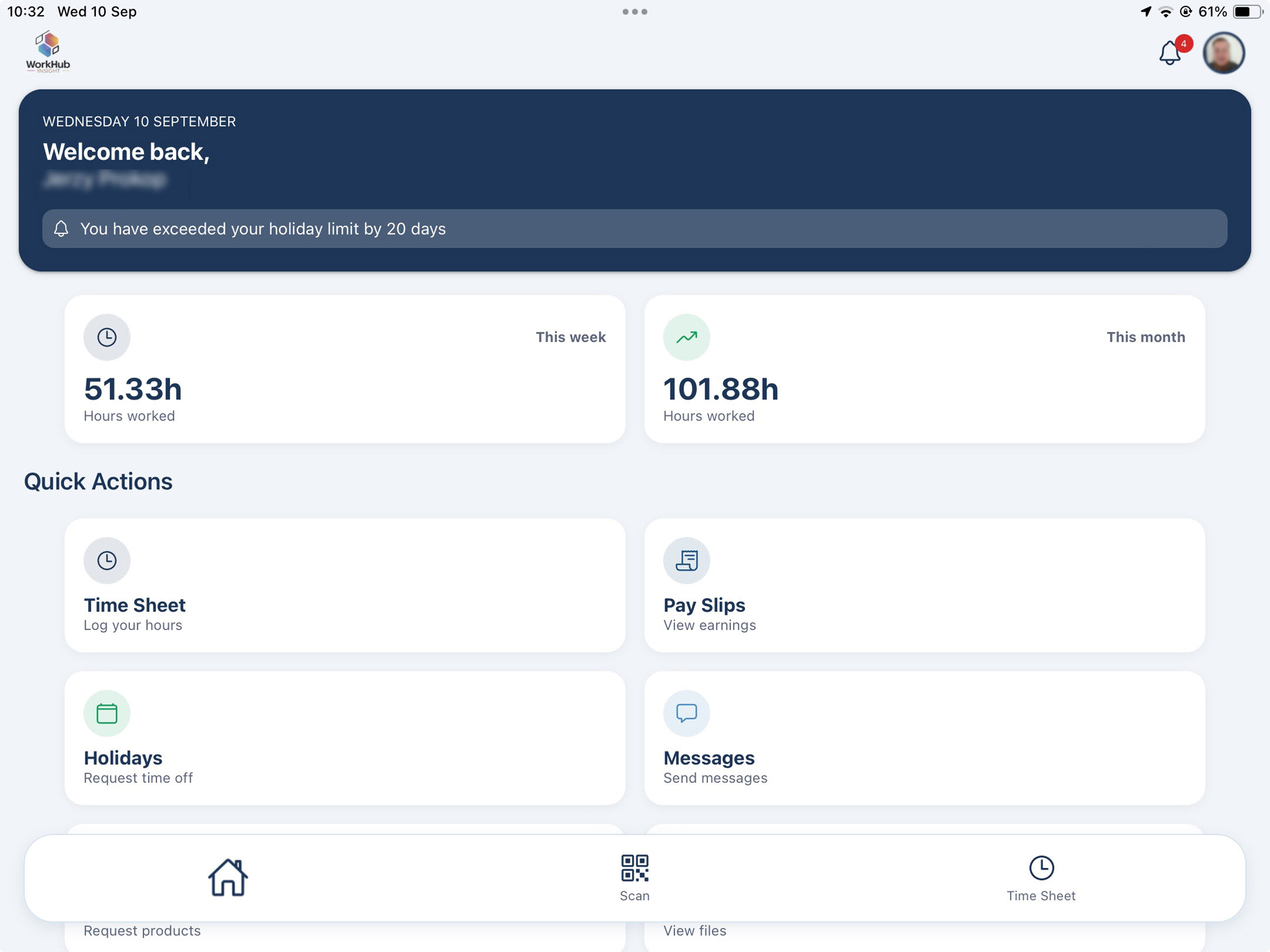Tap the clock icon in This week card
The height and width of the screenshot is (952, 1270).
coord(107,337)
